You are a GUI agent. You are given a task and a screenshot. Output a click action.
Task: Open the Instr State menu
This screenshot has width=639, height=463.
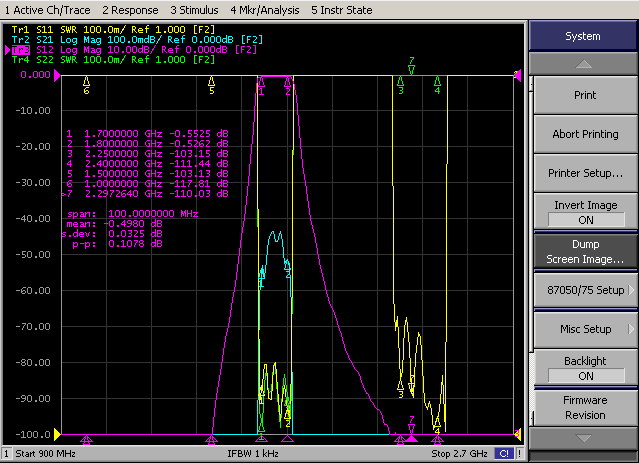coord(342,10)
